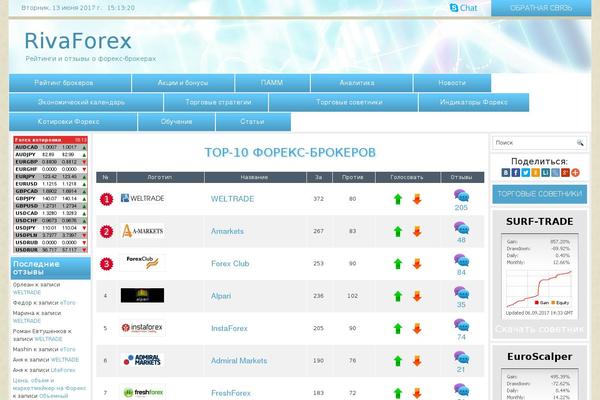Click Отзывы column header
The height and width of the screenshot is (400, 600).
462,177
